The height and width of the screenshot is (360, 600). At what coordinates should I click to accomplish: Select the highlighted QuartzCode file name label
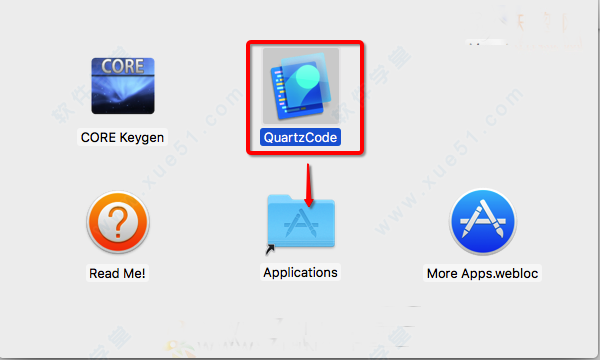[300, 137]
